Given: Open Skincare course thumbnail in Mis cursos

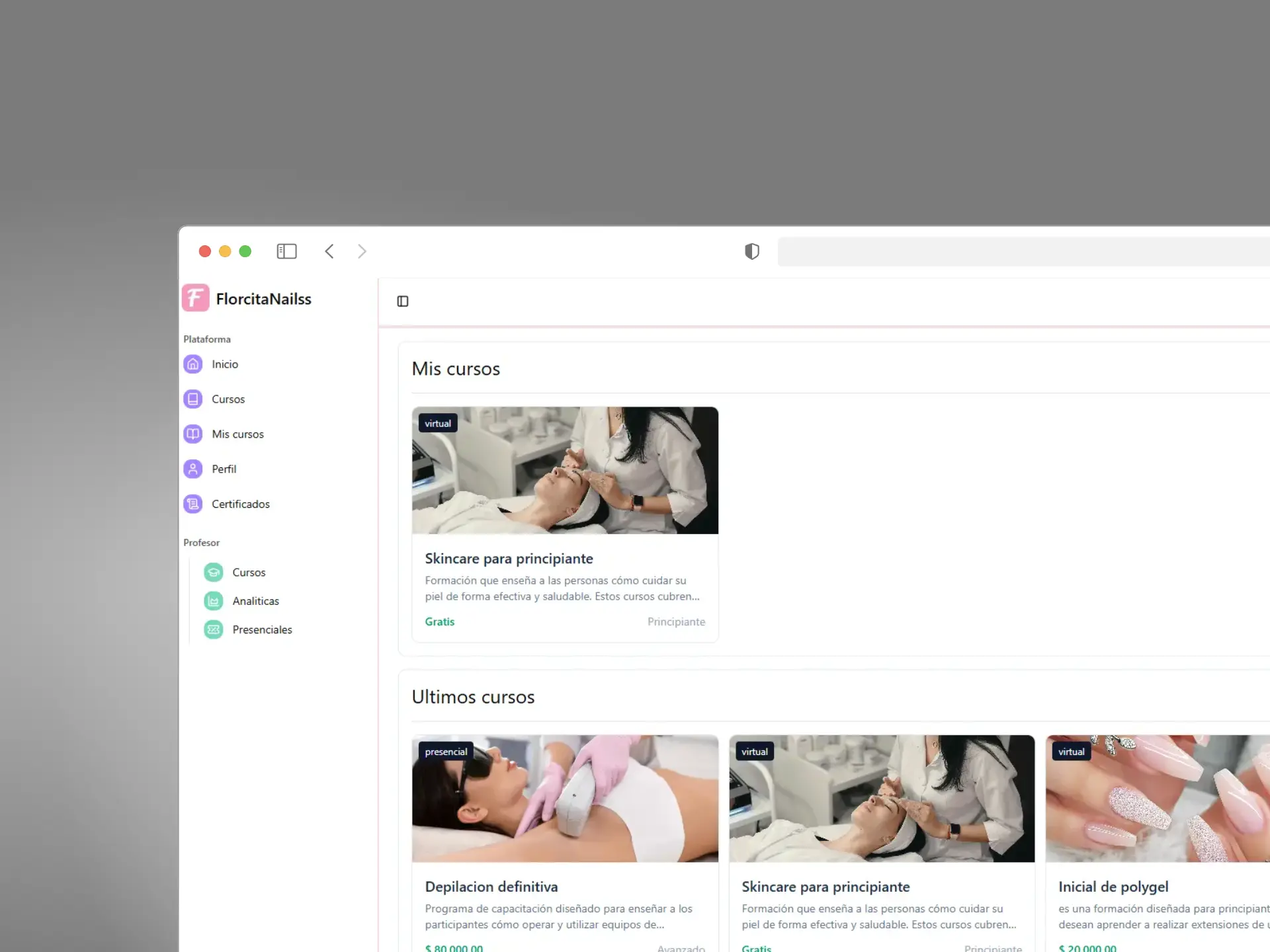Looking at the screenshot, I should pos(565,471).
